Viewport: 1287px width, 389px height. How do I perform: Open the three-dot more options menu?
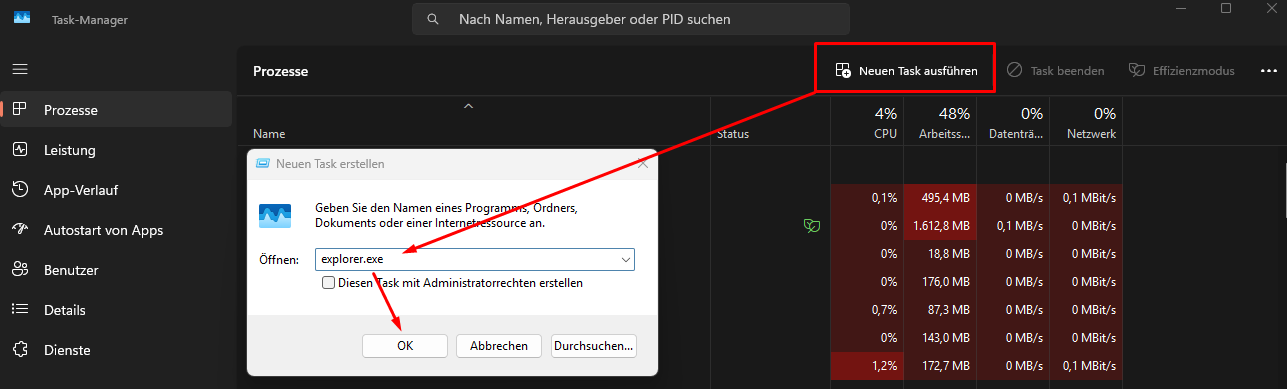(x=1269, y=71)
